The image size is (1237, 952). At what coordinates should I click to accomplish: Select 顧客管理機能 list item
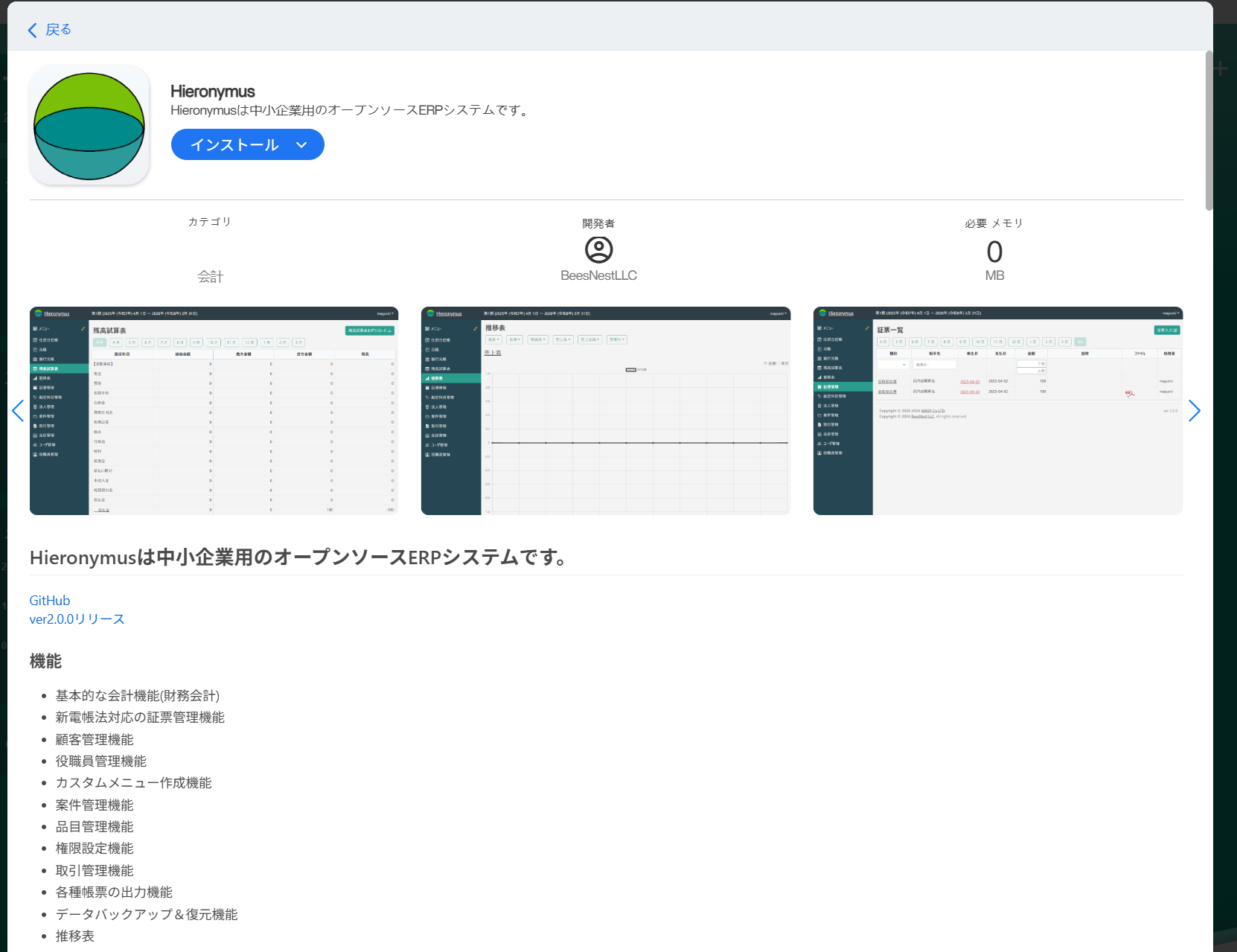point(95,740)
